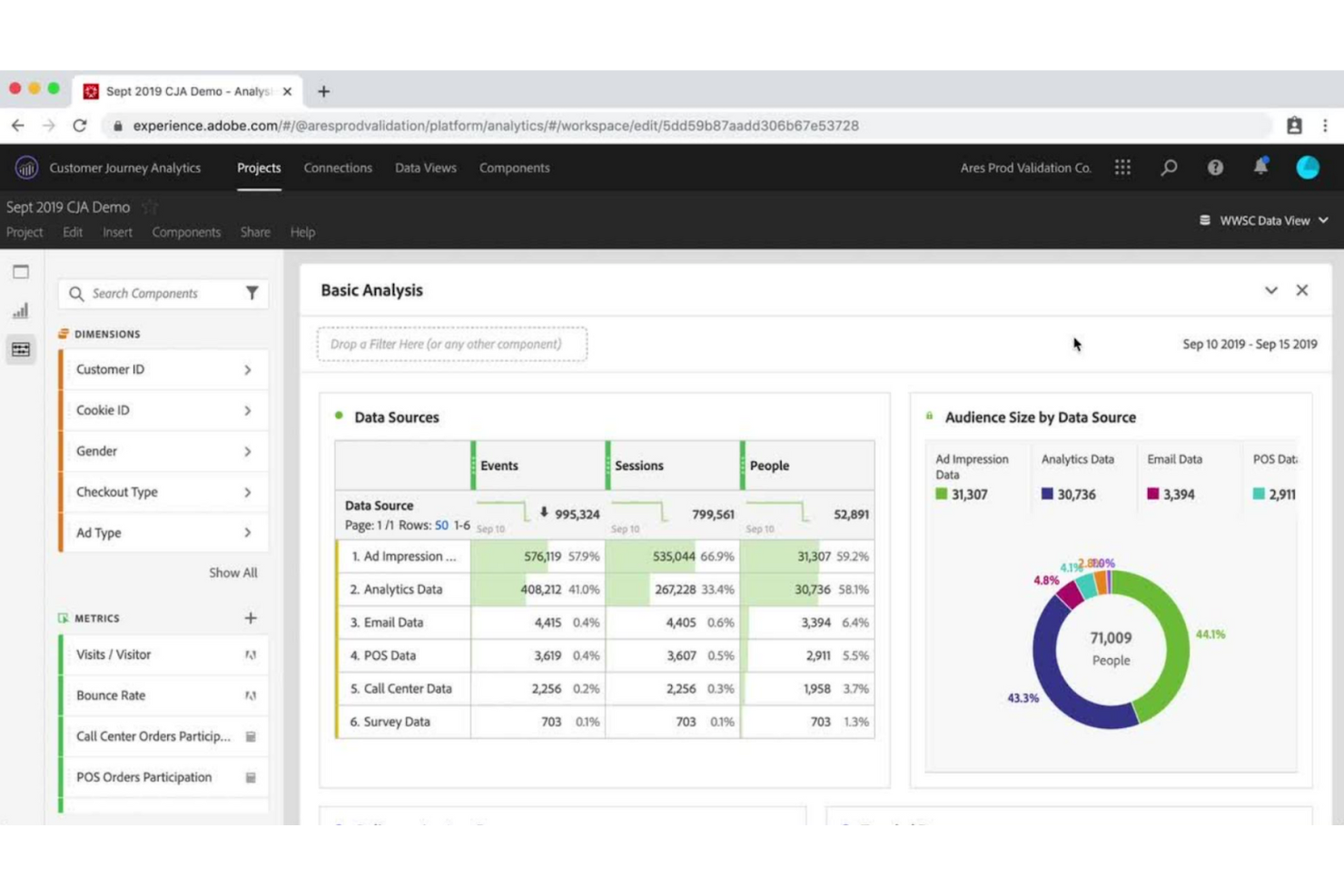Open the Help menu
This screenshot has width=1344, height=896.
click(302, 232)
